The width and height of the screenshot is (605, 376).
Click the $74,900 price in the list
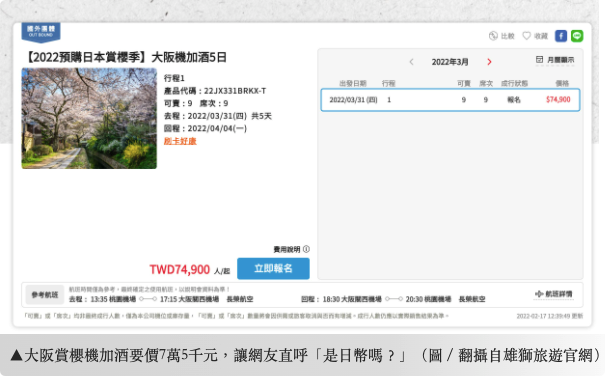[558, 100]
